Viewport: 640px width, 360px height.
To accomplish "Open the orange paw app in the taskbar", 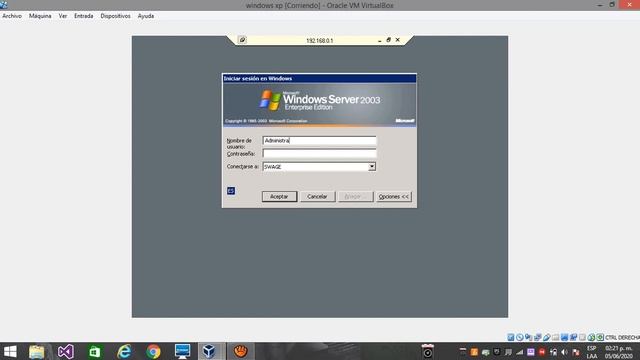I will 240,351.
